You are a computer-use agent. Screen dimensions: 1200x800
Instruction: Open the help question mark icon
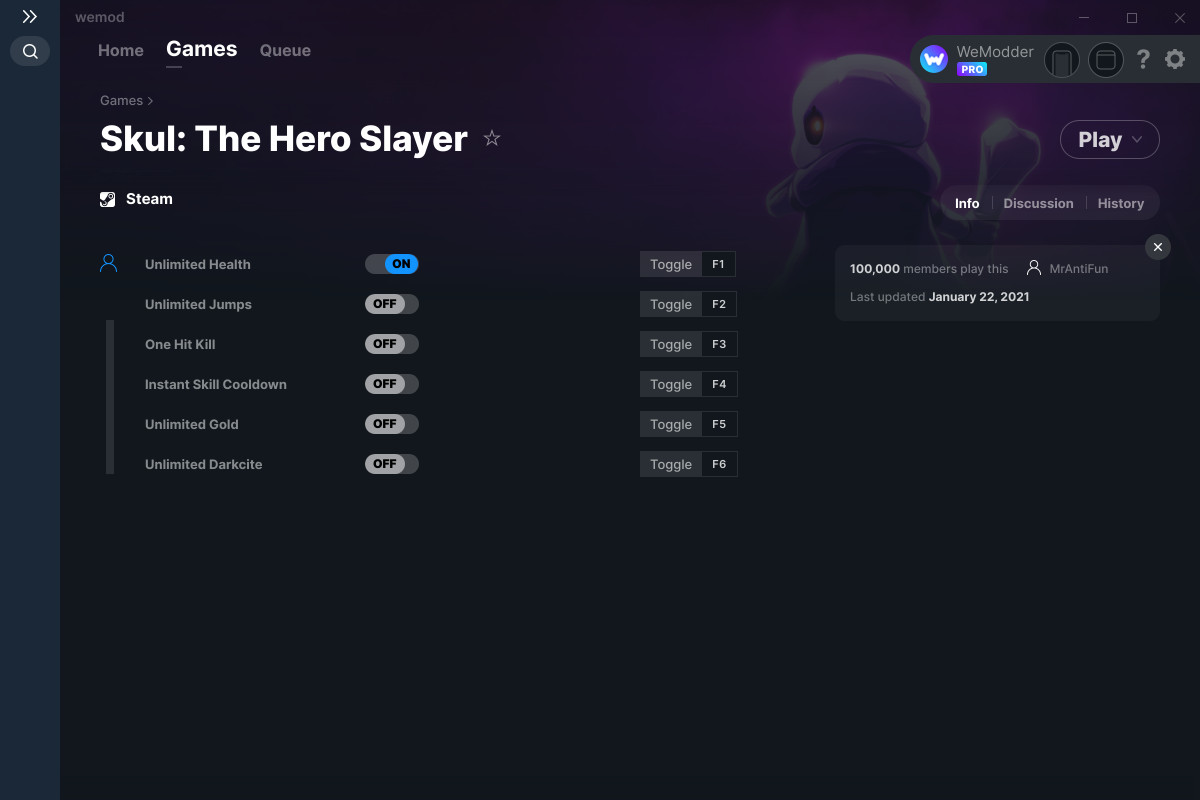(1143, 60)
